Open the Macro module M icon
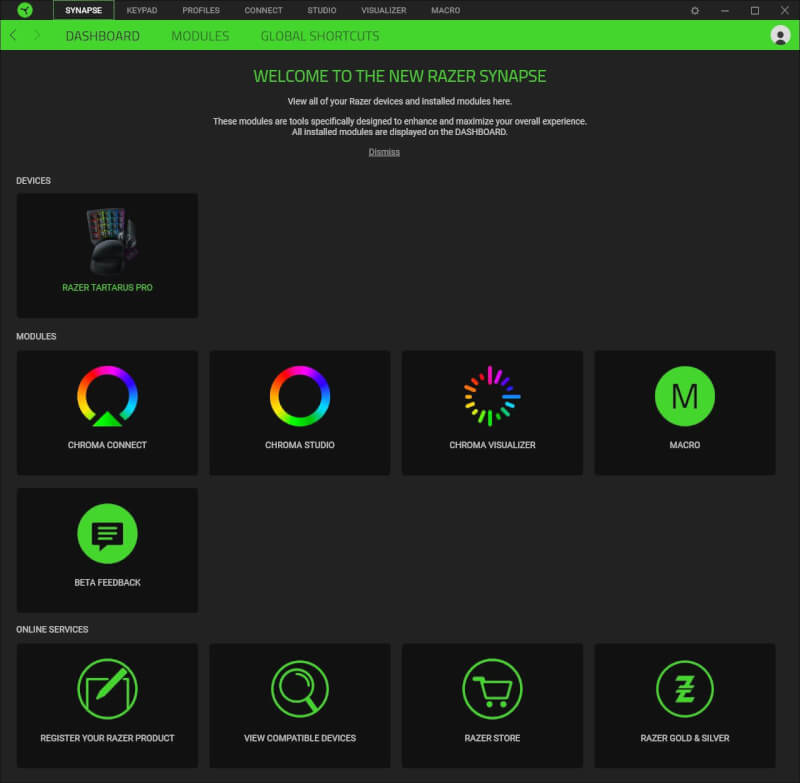Image resolution: width=800 pixels, height=783 pixels. [685, 396]
